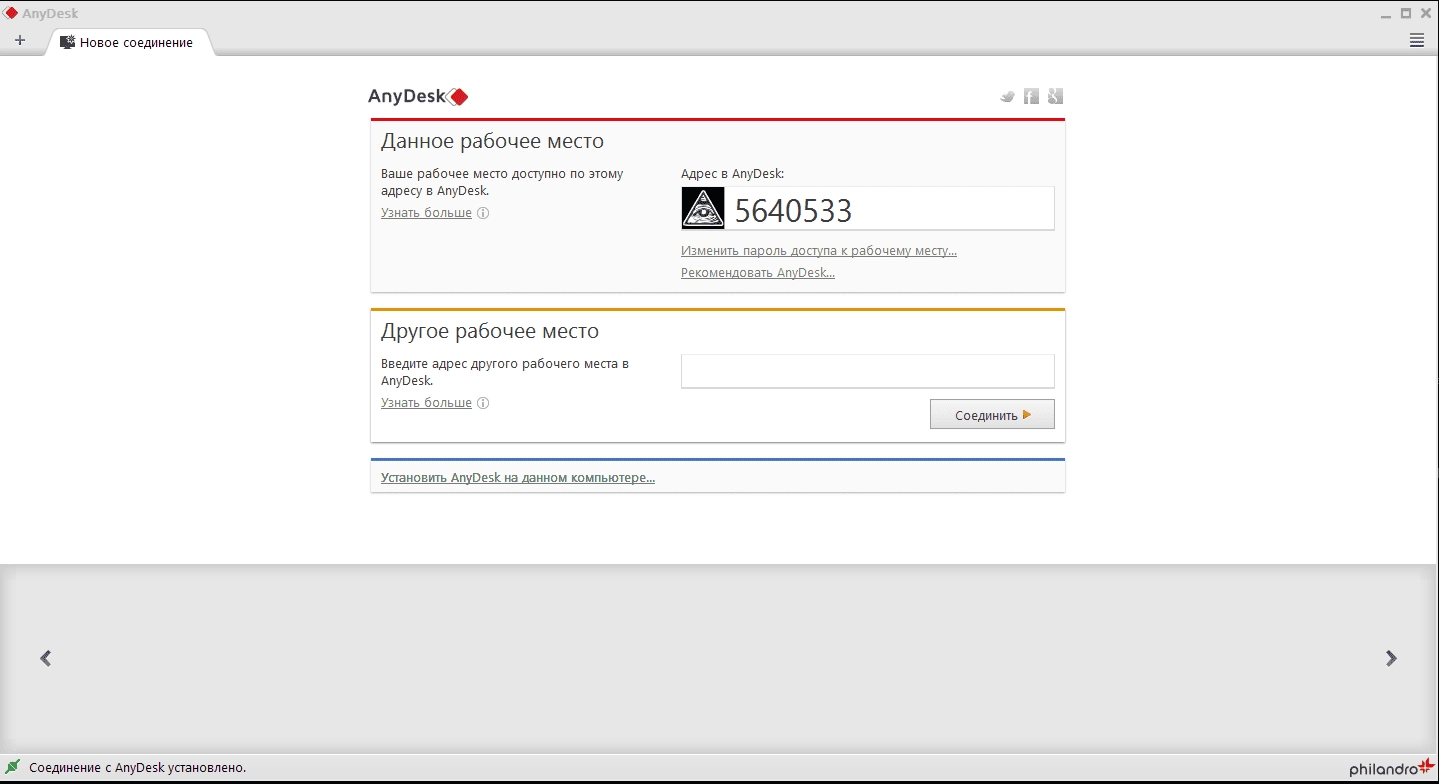Viewport: 1439px width, 784px height.
Task: Minimize the AnyDesk window
Action: click(x=1386, y=14)
